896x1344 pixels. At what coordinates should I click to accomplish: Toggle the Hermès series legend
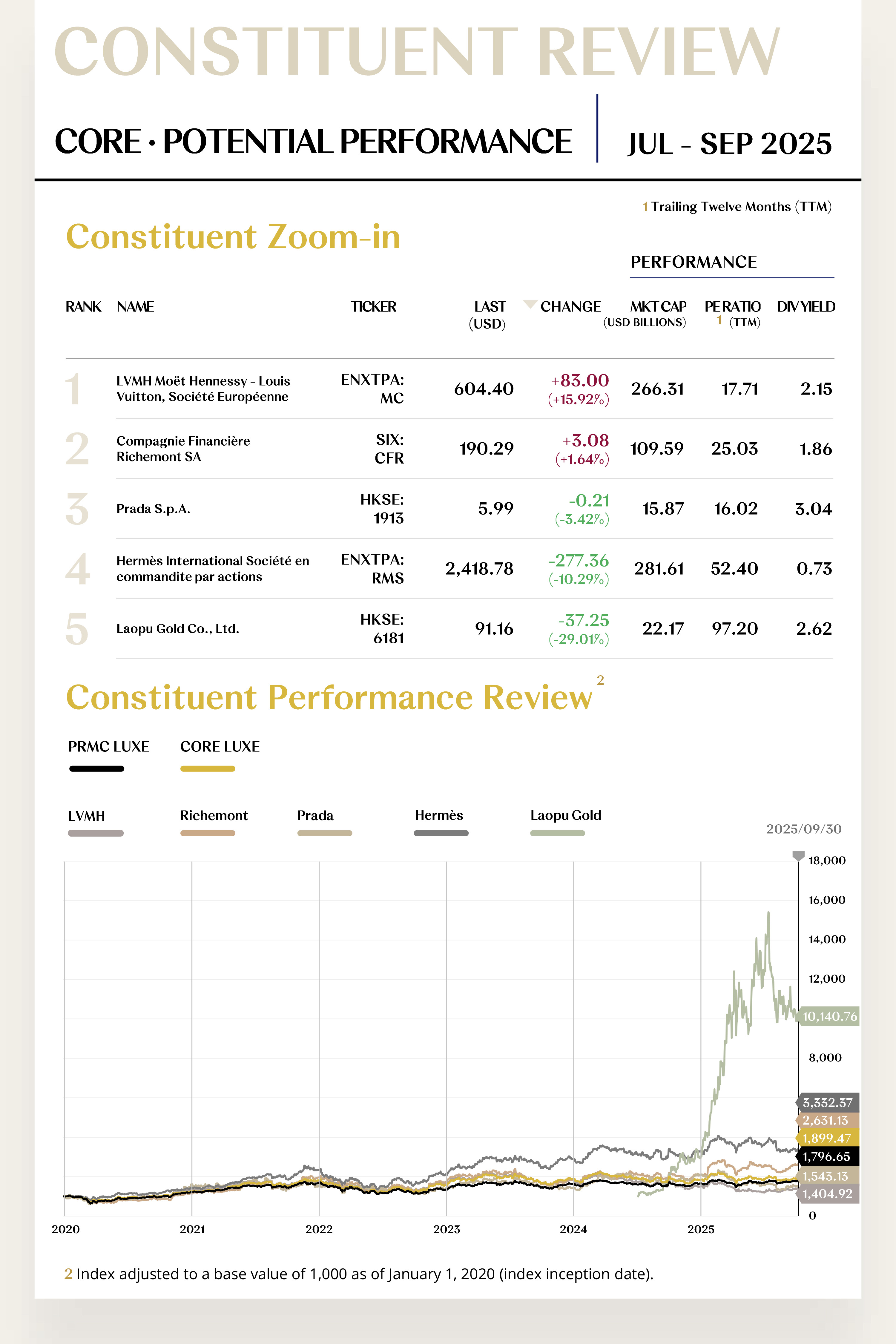441,833
